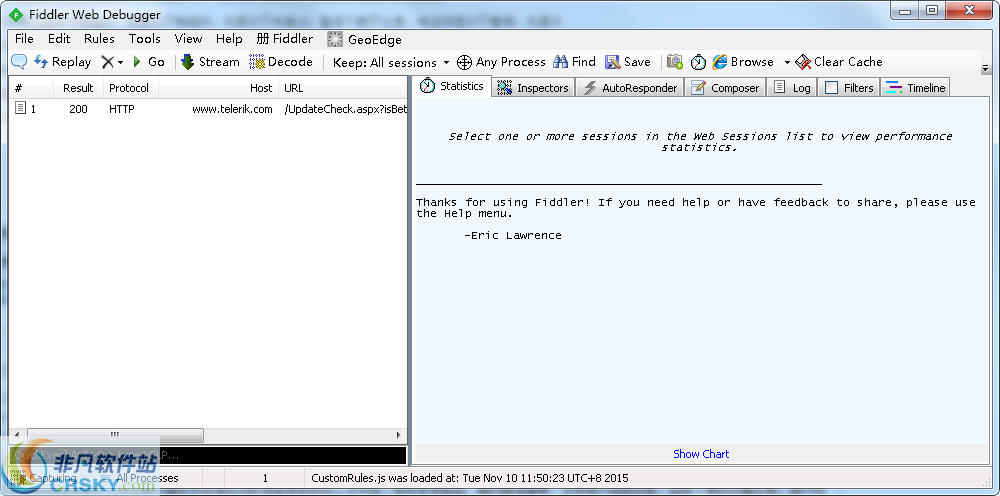This screenshot has width=1000, height=496.
Task: Click session list scroll left arrow
Action: (x=17, y=435)
